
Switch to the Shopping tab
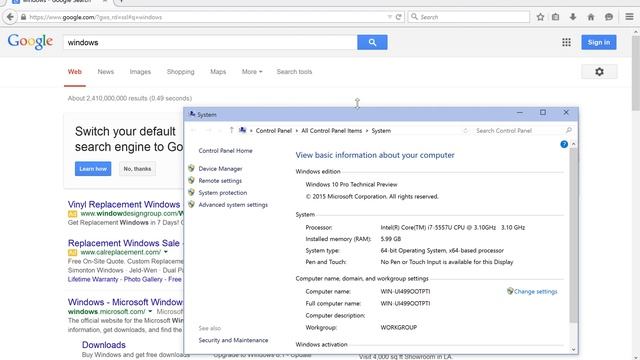(180, 72)
